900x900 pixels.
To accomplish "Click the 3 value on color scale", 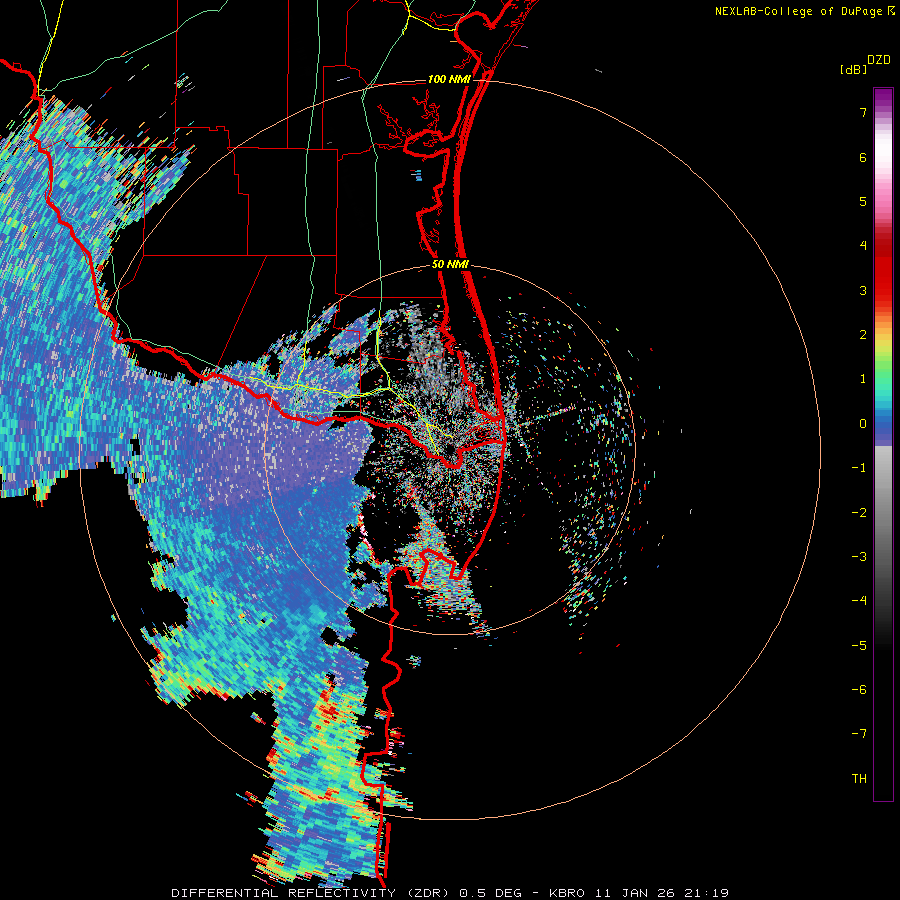I will coord(863,290).
